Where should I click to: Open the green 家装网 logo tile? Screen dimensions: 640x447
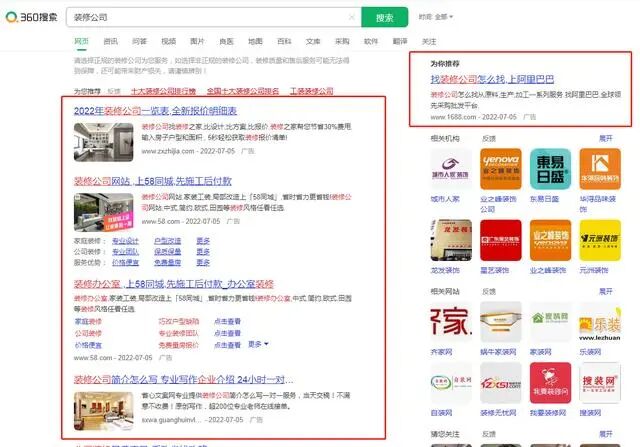pyautogui.click(x=550, y=322)
